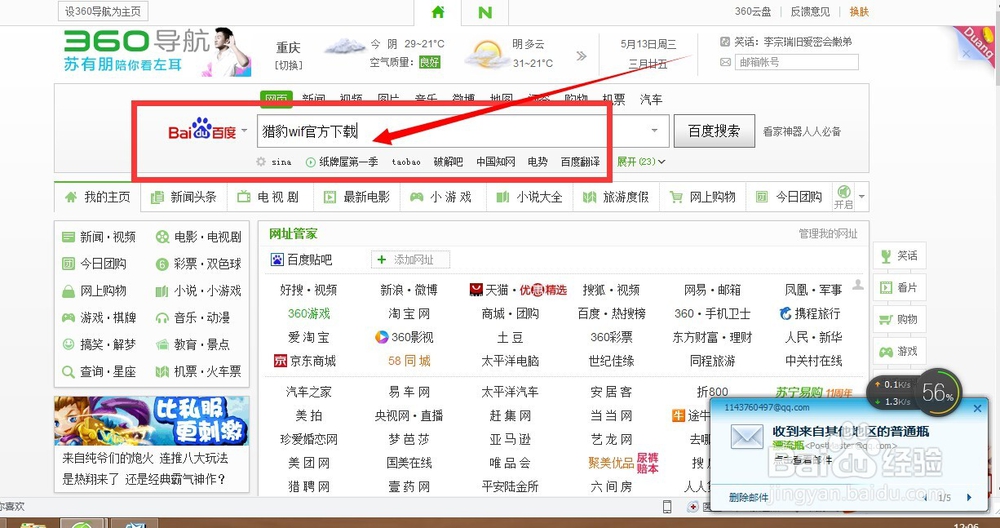1000x528 pixels.
Task: Click the Baidu logo engine selector
Action: (x=202, y=131)
